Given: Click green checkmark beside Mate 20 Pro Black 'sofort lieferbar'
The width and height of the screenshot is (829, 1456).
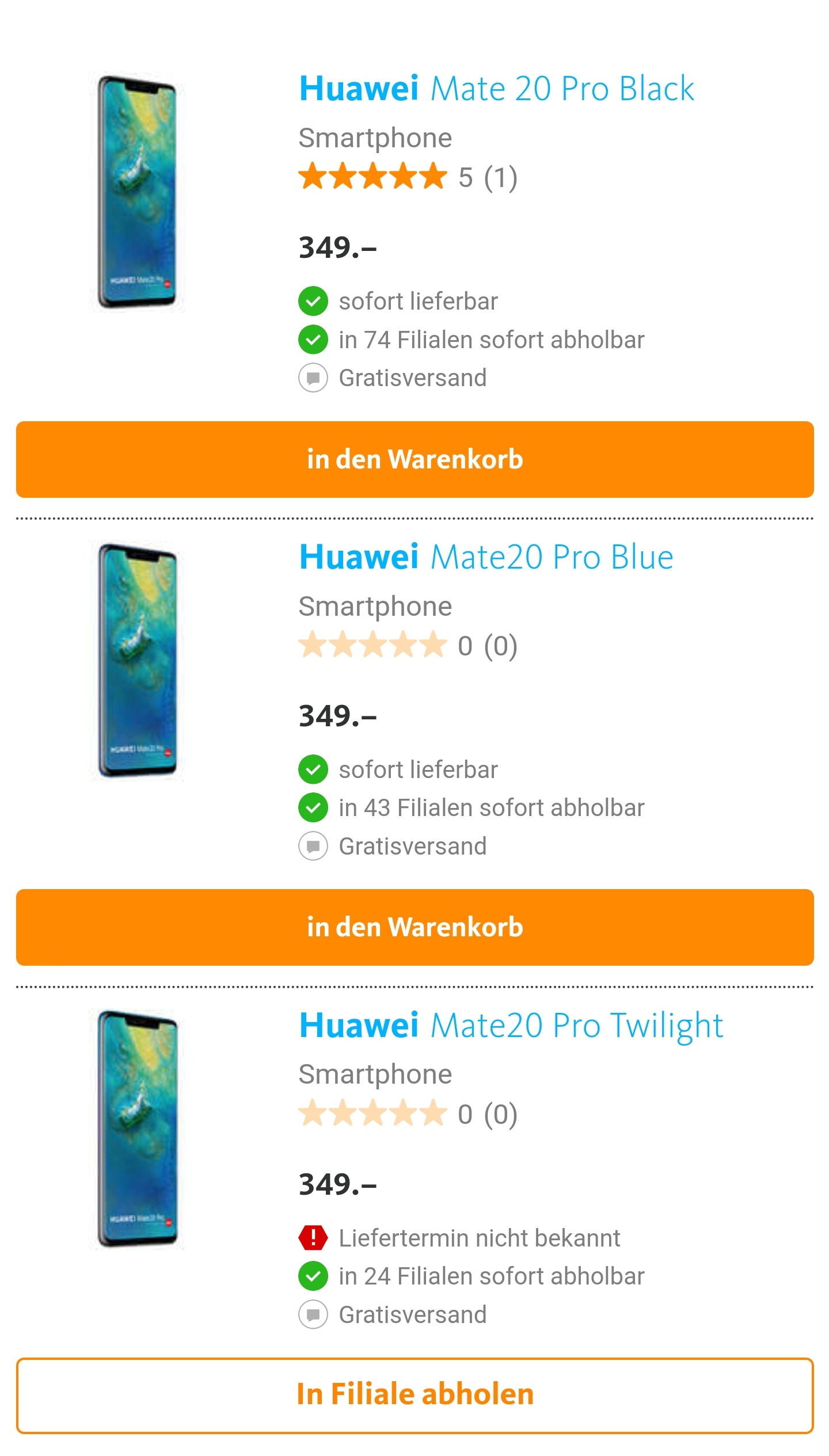Looking at the screenshot, I should click(x=313, y=301).
